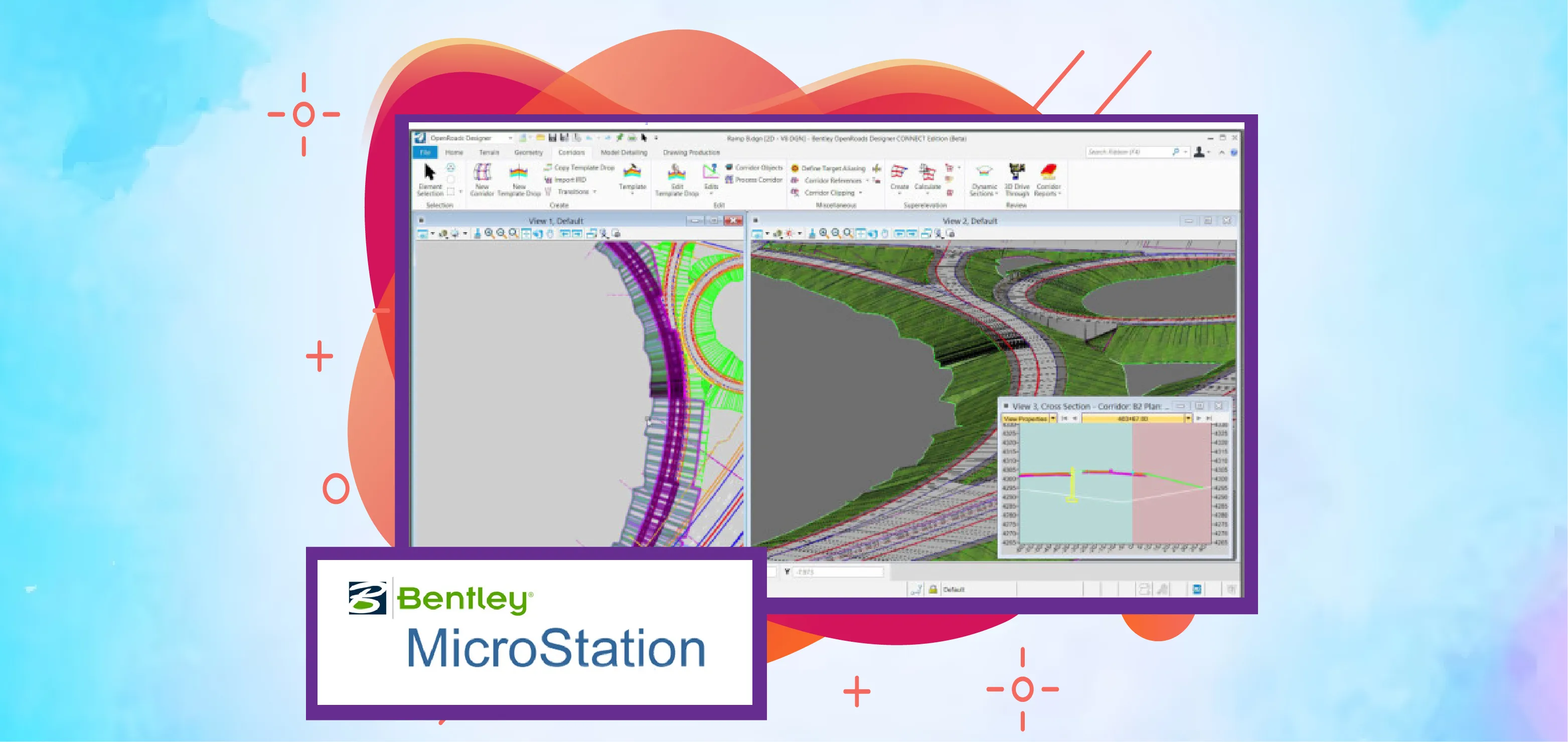Open the OpenRoads Designer workflow dropdown
1568x742 pixels.
coord(510,138)
